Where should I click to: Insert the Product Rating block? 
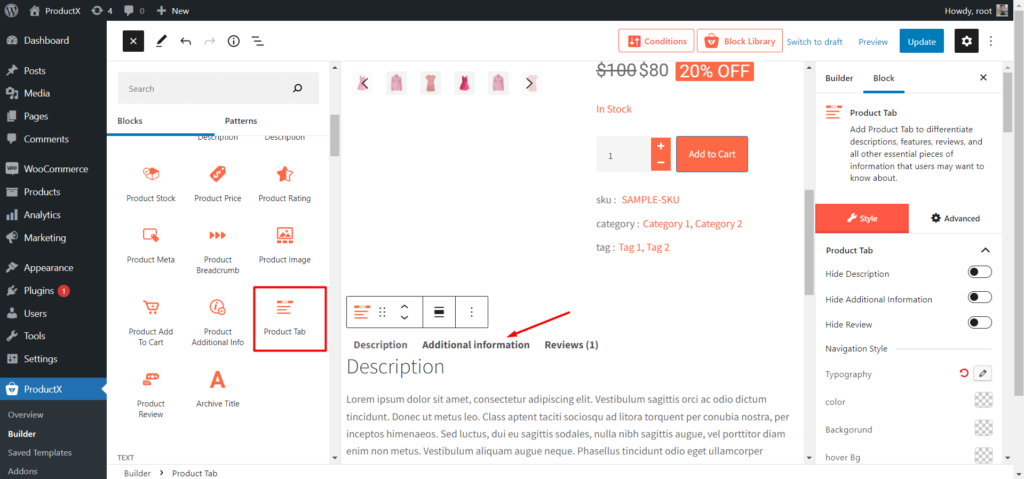point(285,184)
